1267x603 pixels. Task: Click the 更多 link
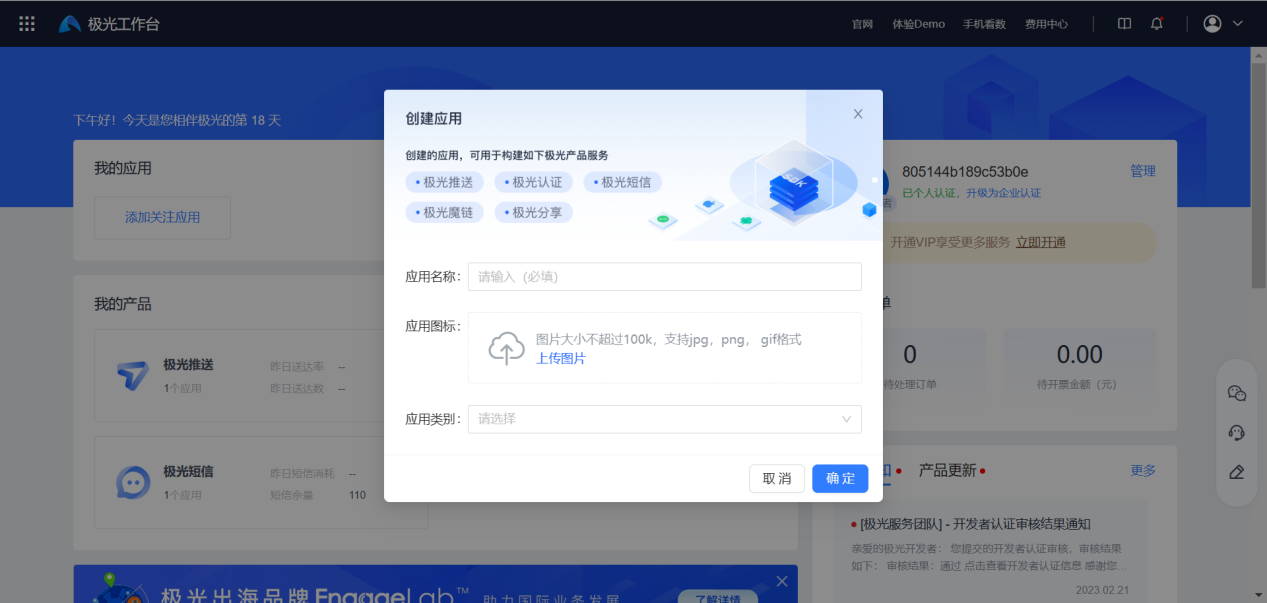(x=1143, y=470)
